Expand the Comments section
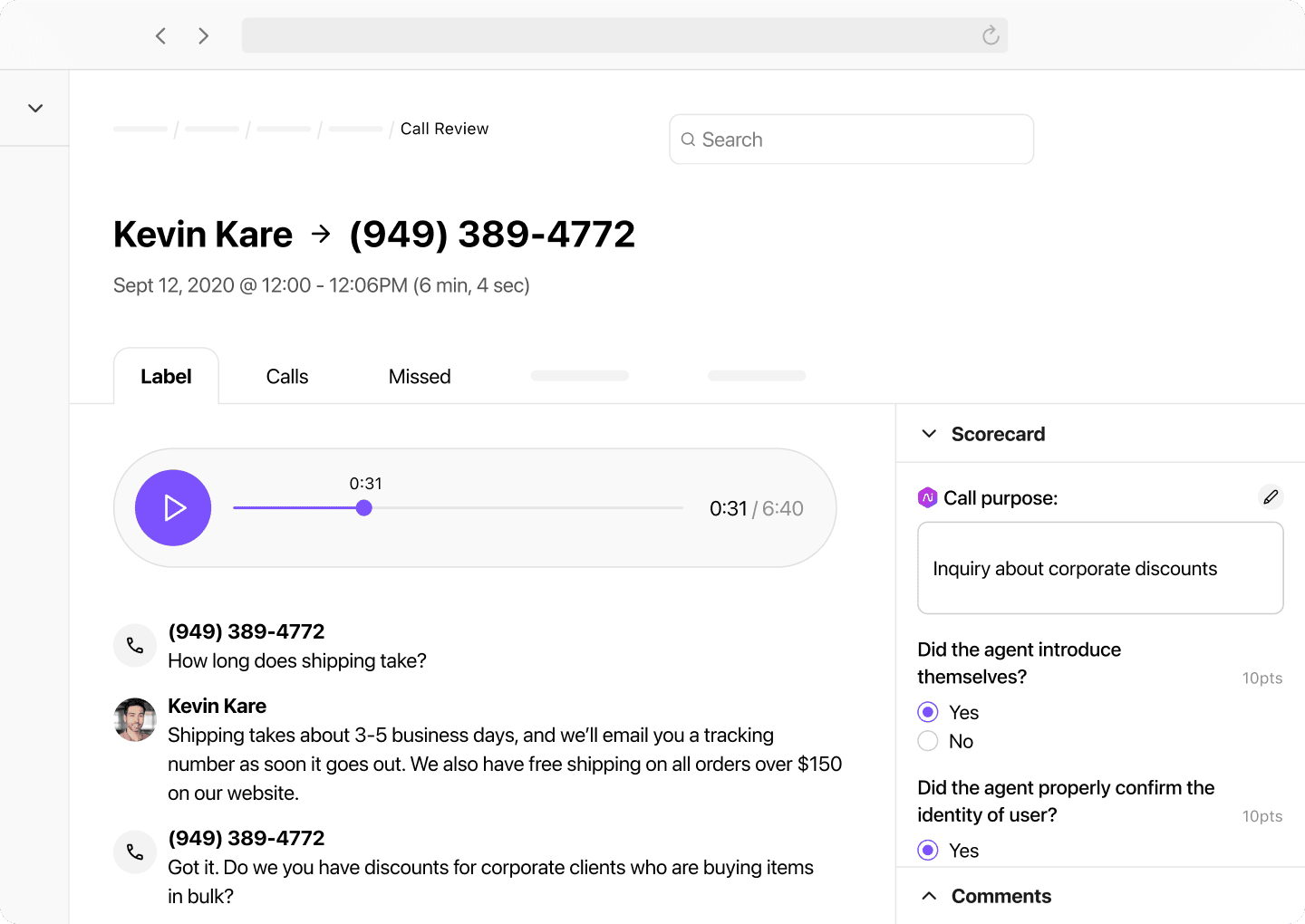The height and width of the screenshot is (924, 1305). 929,896
